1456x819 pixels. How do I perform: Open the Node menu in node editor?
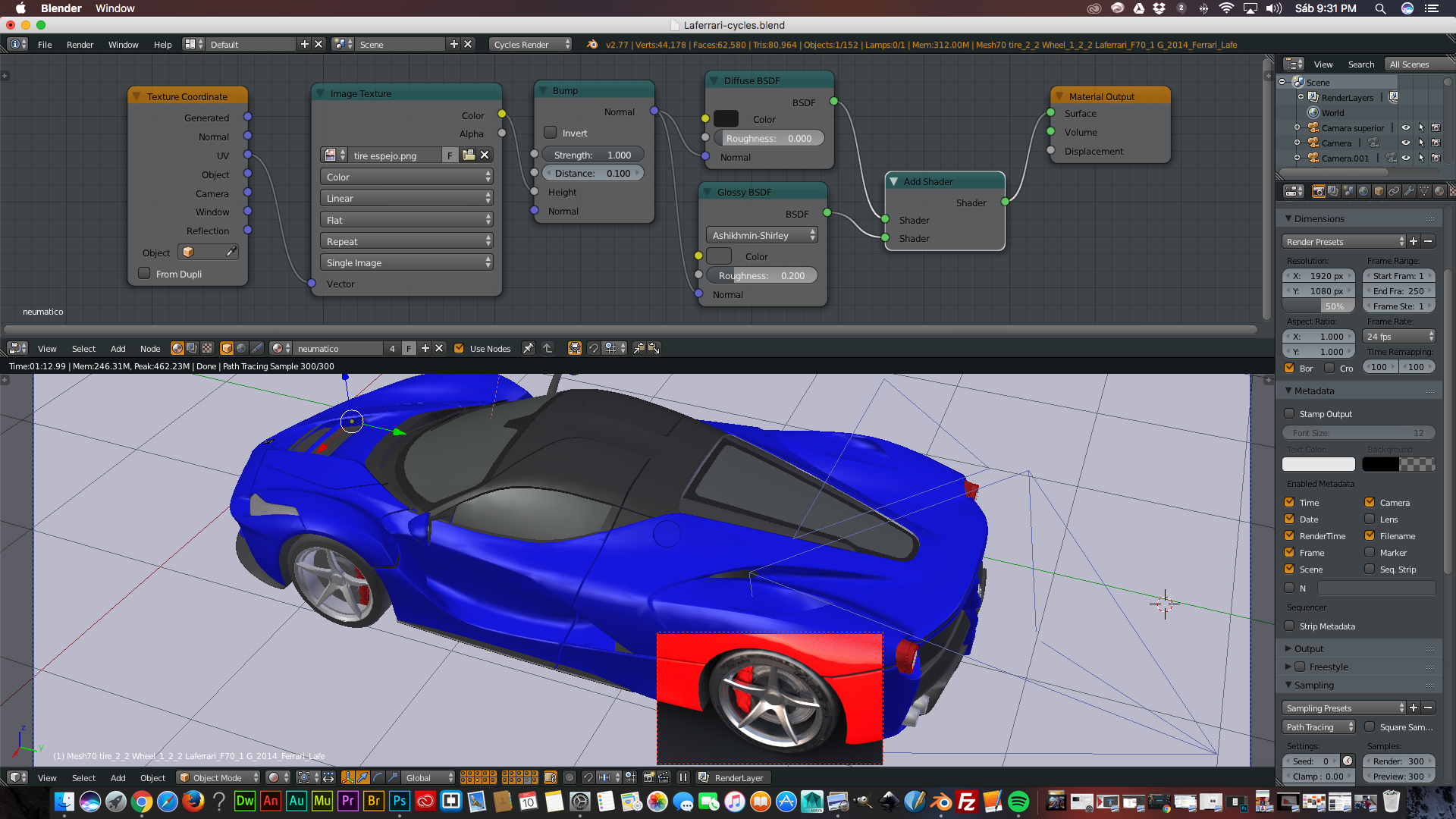[x=150, y=349]
